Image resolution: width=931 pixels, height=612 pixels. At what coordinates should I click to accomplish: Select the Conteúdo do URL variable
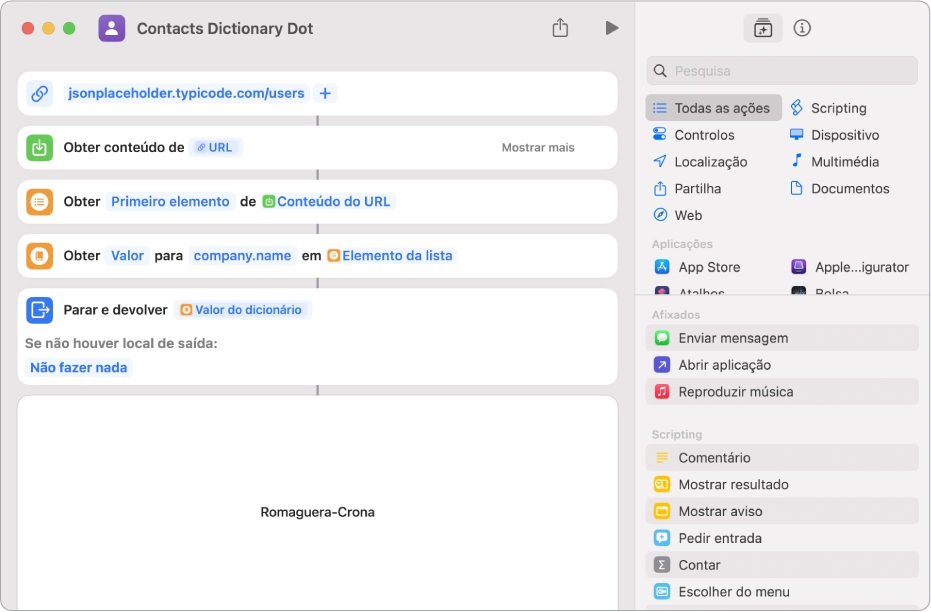[327, 202]
